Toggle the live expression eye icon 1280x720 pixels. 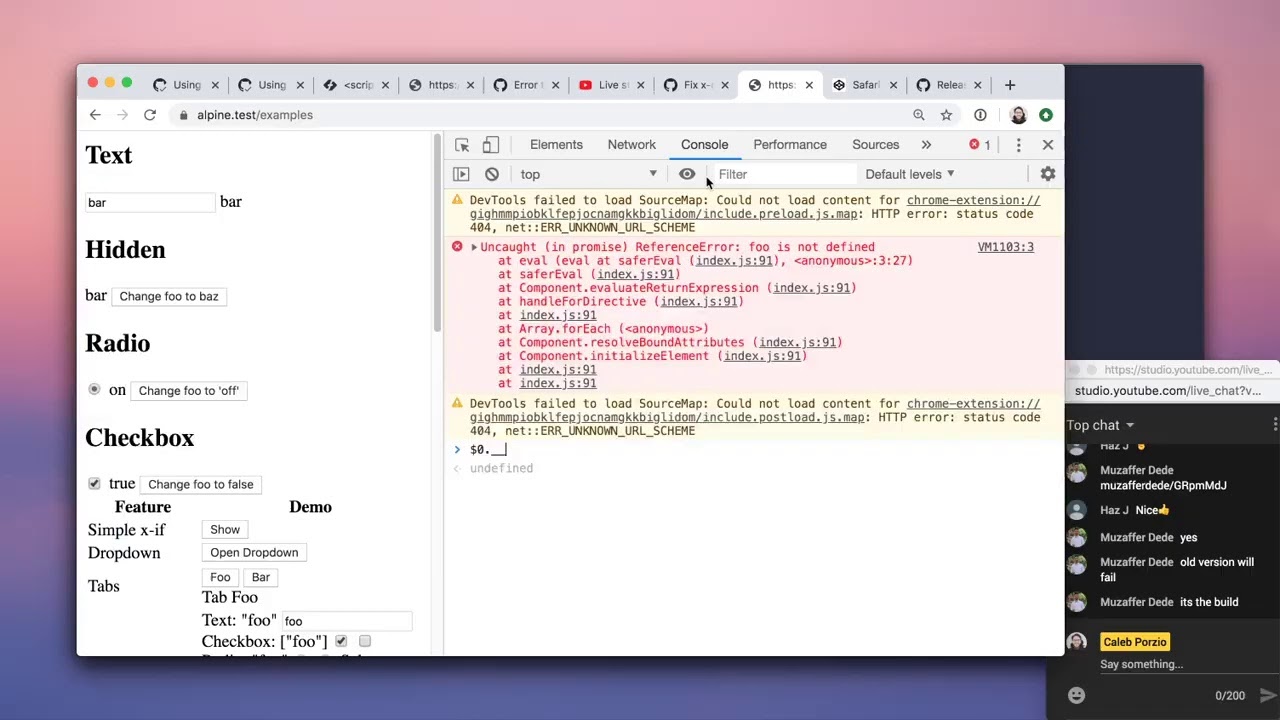(687, 174)
